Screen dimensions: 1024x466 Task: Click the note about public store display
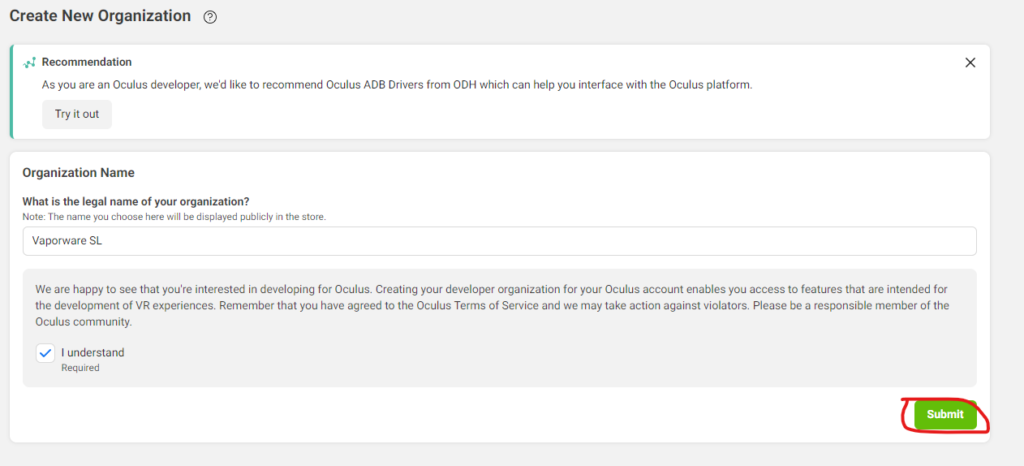coord(174,217)
